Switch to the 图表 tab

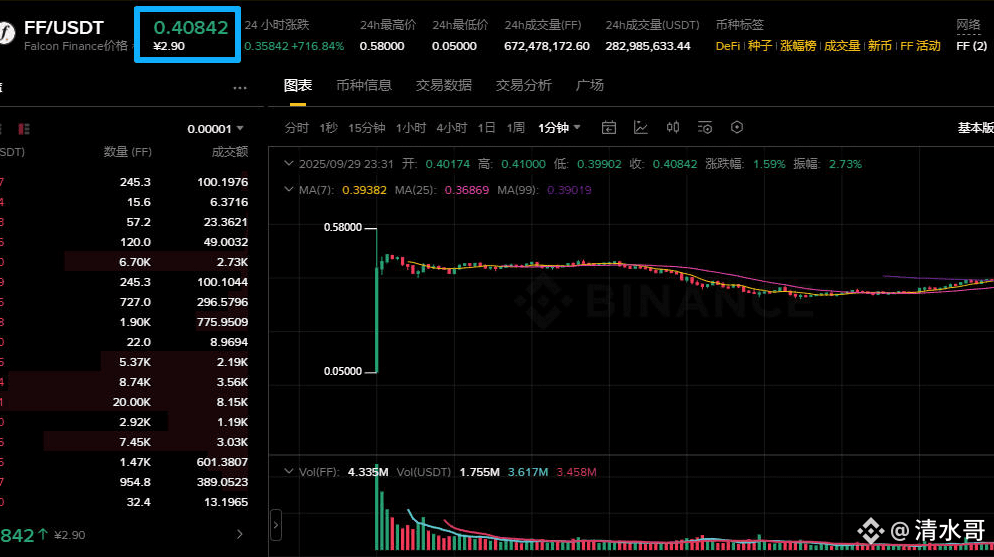pos(297,86)
